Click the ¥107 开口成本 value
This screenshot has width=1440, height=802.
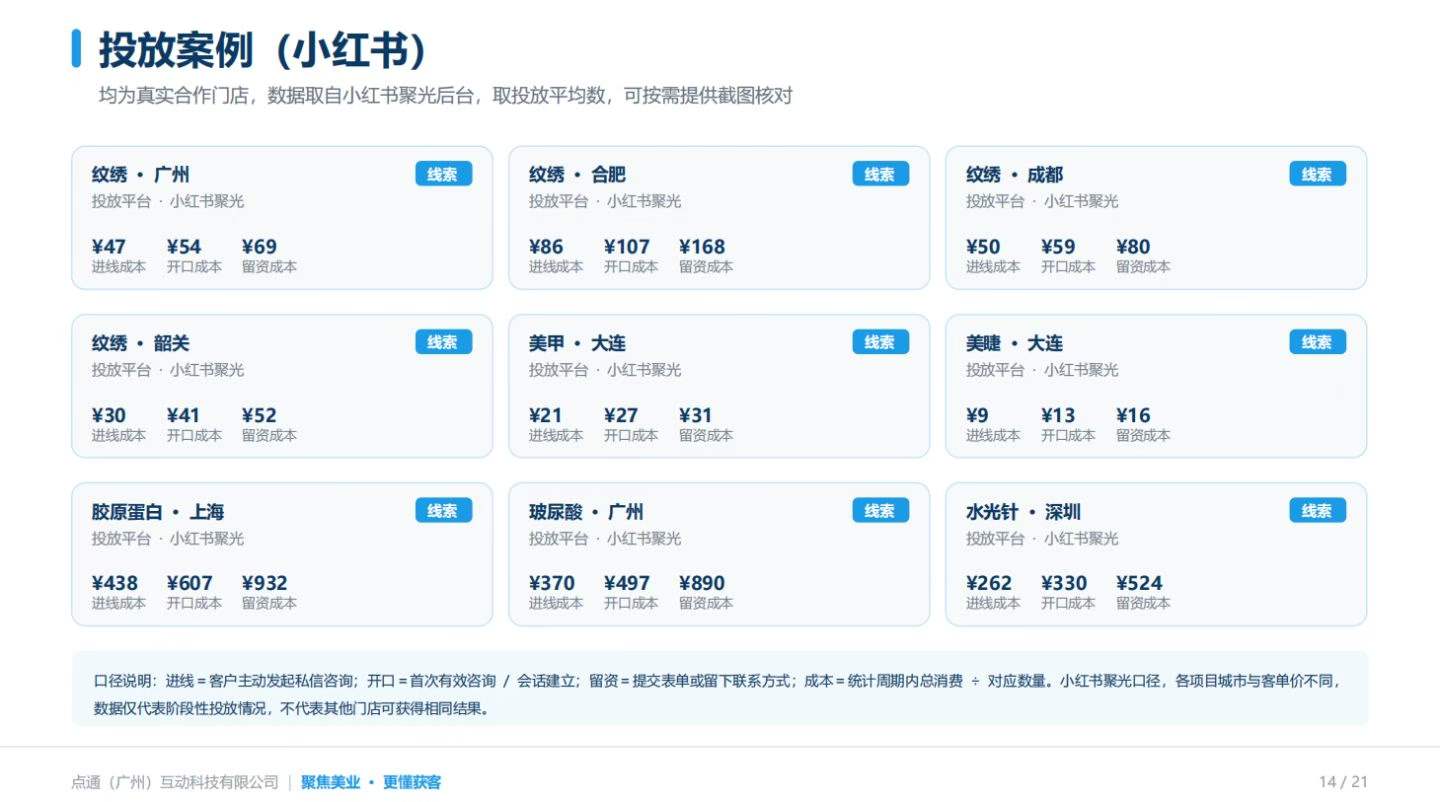(627, 247)
